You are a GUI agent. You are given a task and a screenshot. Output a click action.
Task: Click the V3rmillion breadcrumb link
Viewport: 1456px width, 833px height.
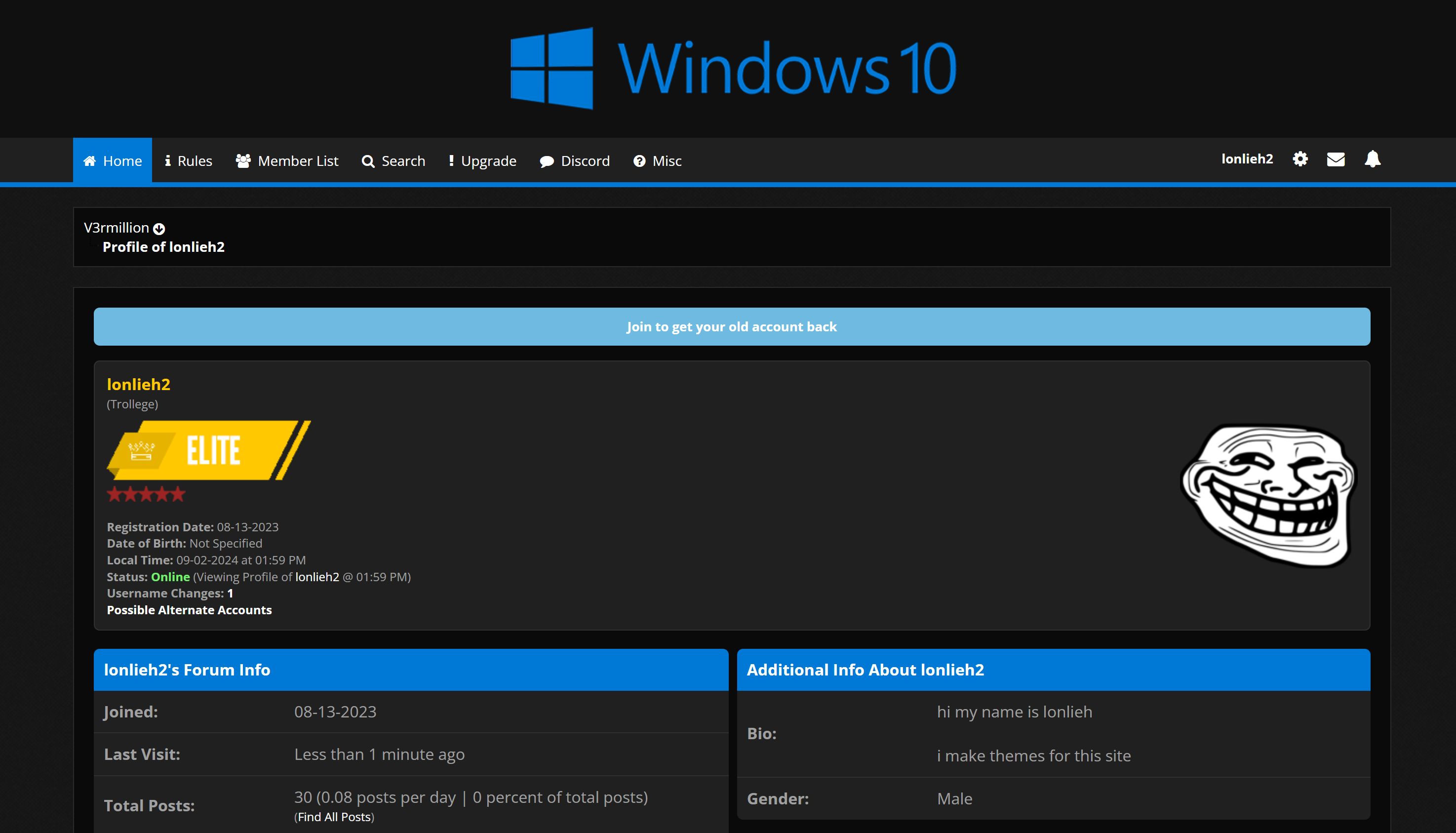117,228
